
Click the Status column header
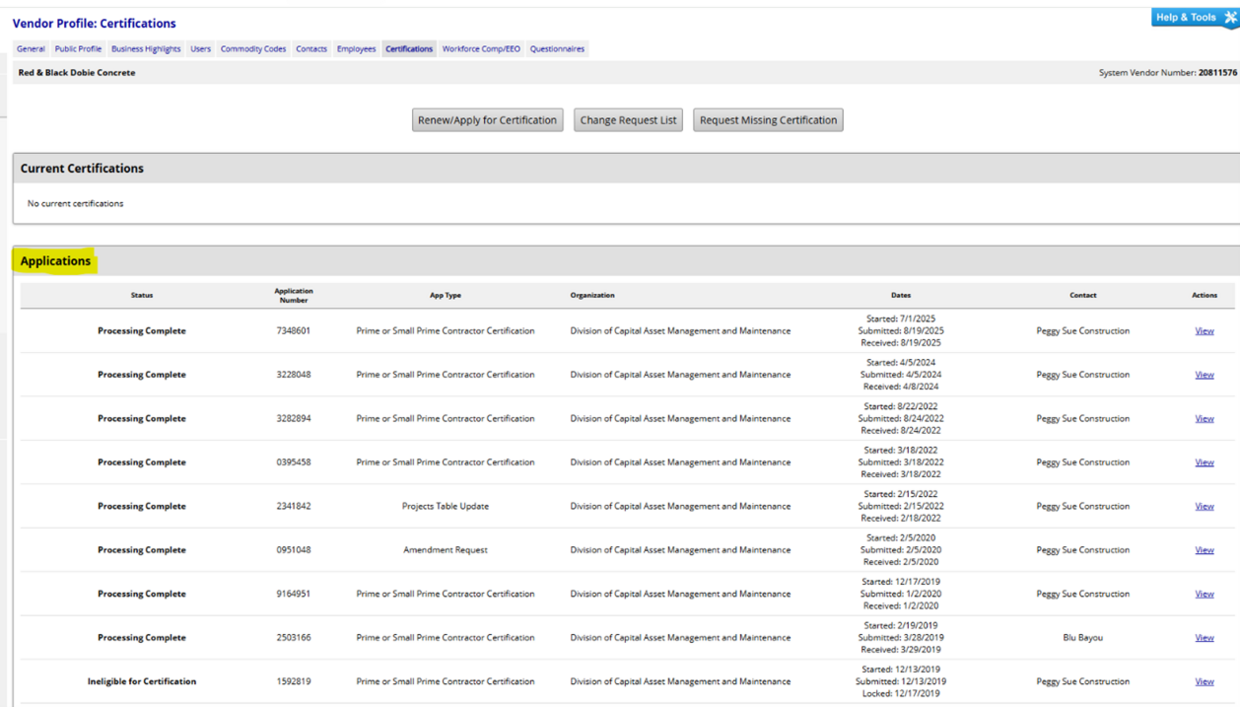pos(142,295)
